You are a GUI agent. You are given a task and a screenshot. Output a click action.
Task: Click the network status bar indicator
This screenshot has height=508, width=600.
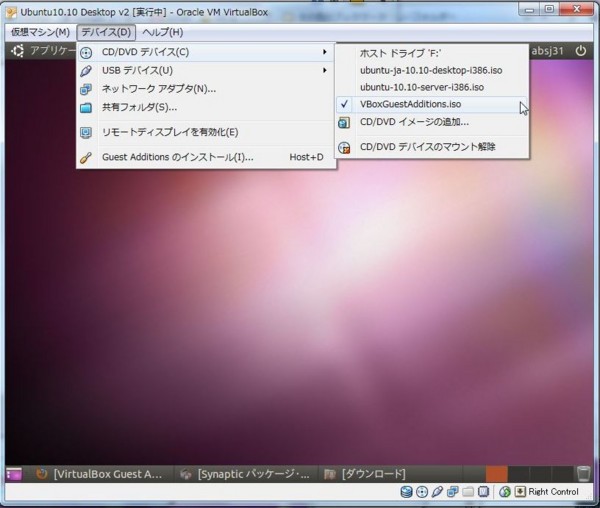pyautogui.click(x=453, y=492)
